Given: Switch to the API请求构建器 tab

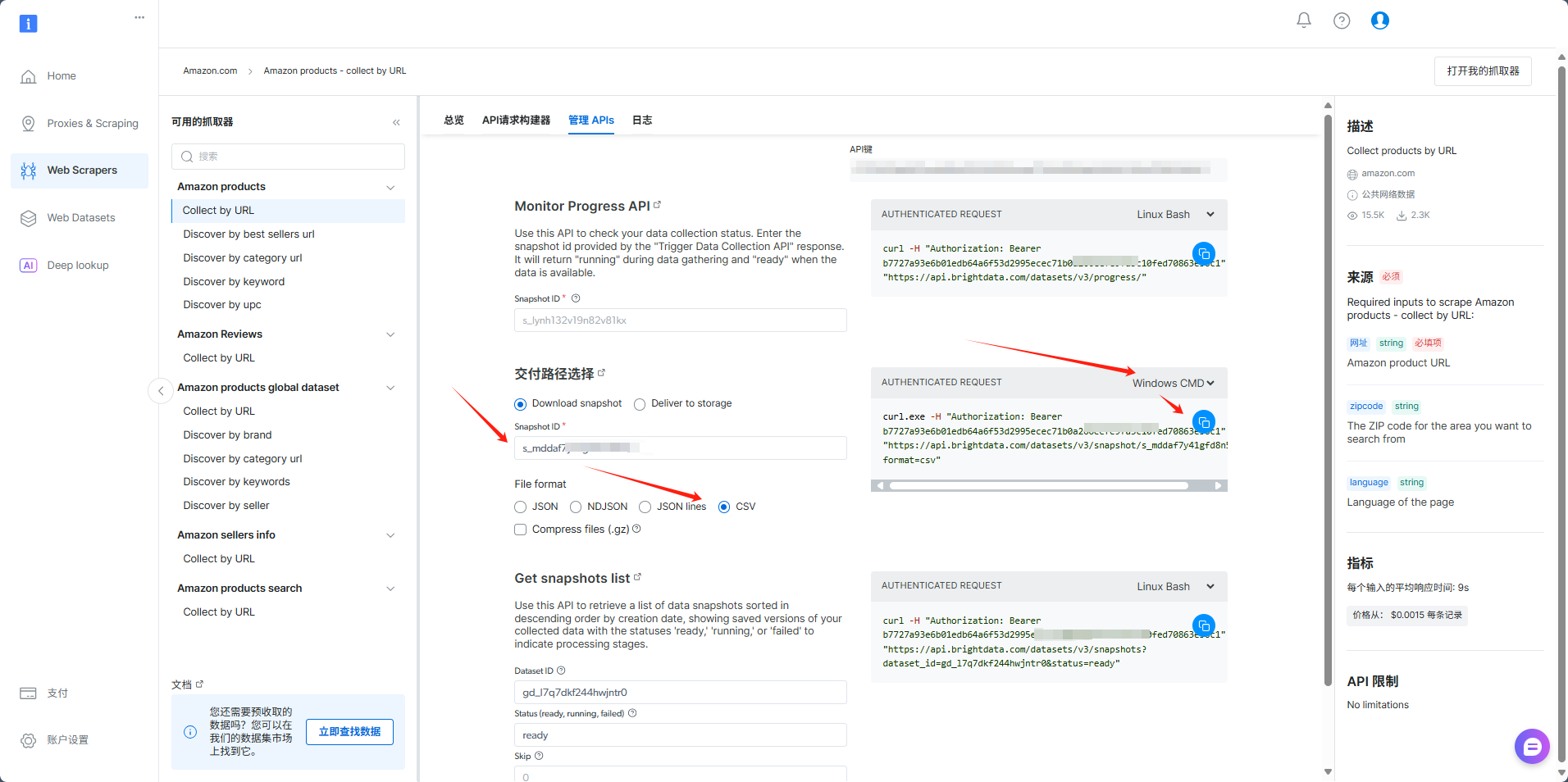Looking at the screenshot, I should tap(517, 120).
